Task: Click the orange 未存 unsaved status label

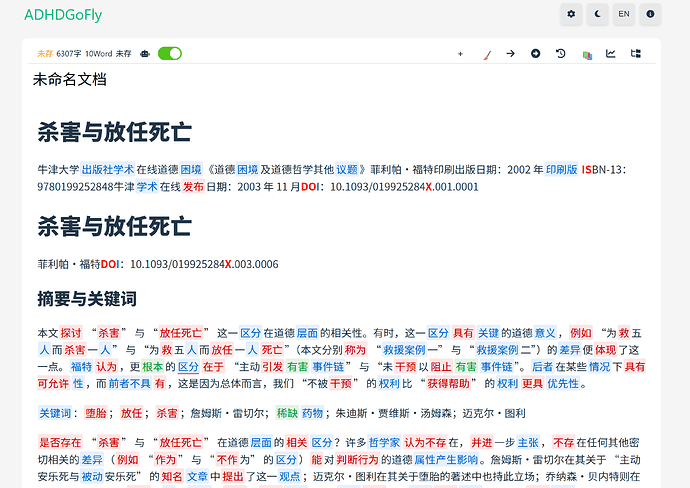Action: (45, 54)
